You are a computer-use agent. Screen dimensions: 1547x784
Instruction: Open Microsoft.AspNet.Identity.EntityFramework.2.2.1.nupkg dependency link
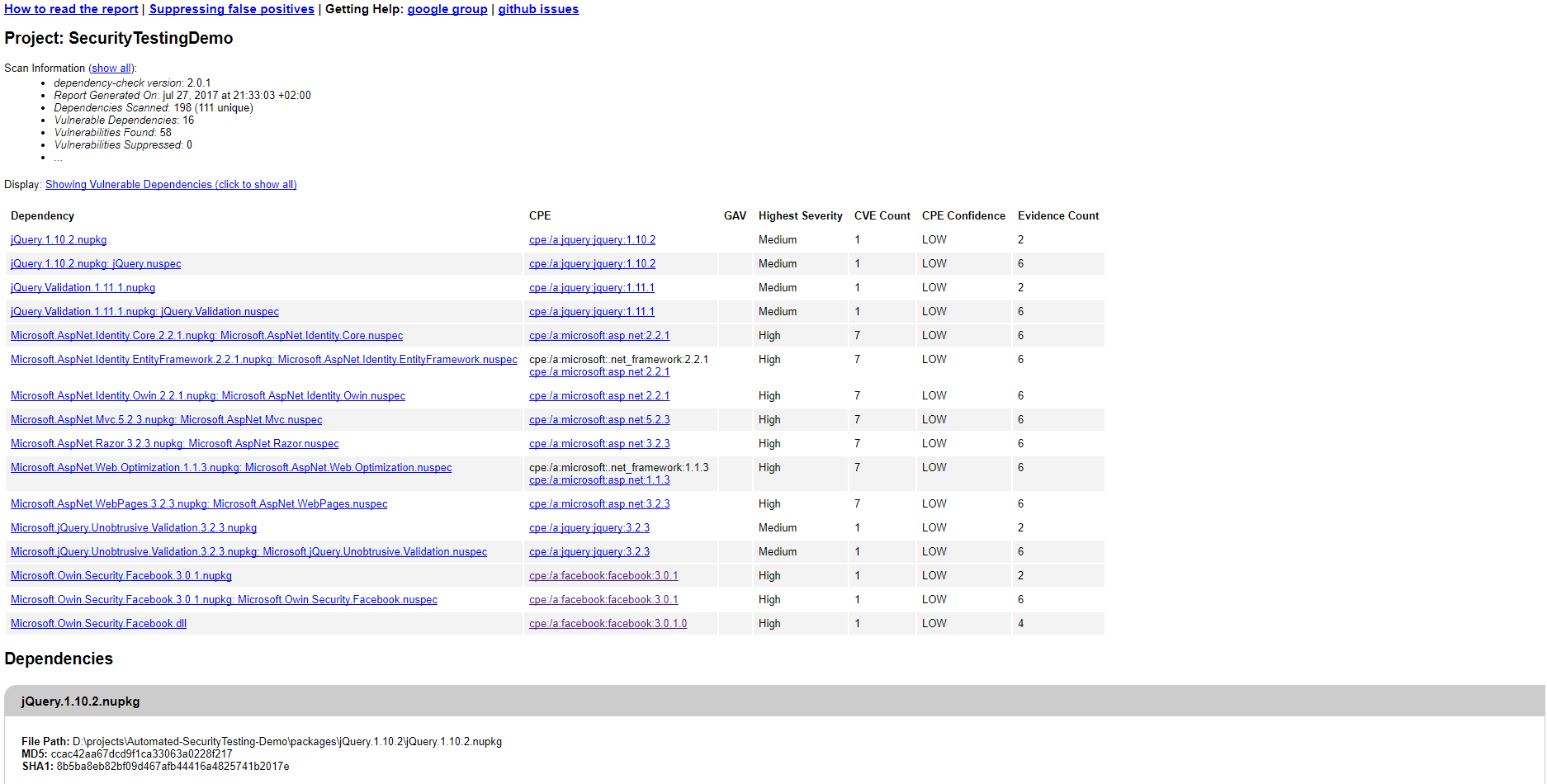tap(264, 360)
